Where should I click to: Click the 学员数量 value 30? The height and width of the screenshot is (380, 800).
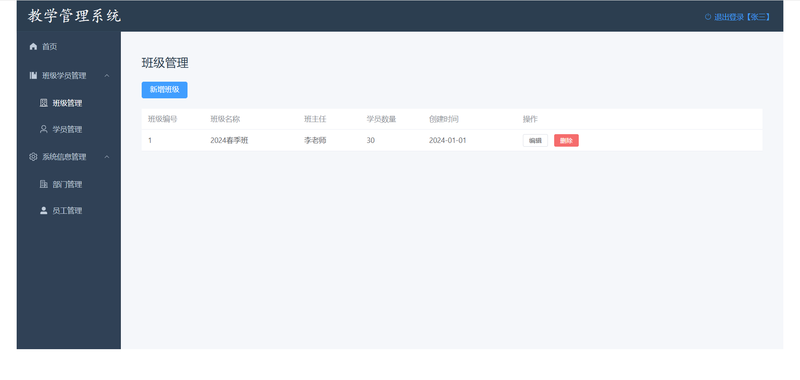click(370, 140)
